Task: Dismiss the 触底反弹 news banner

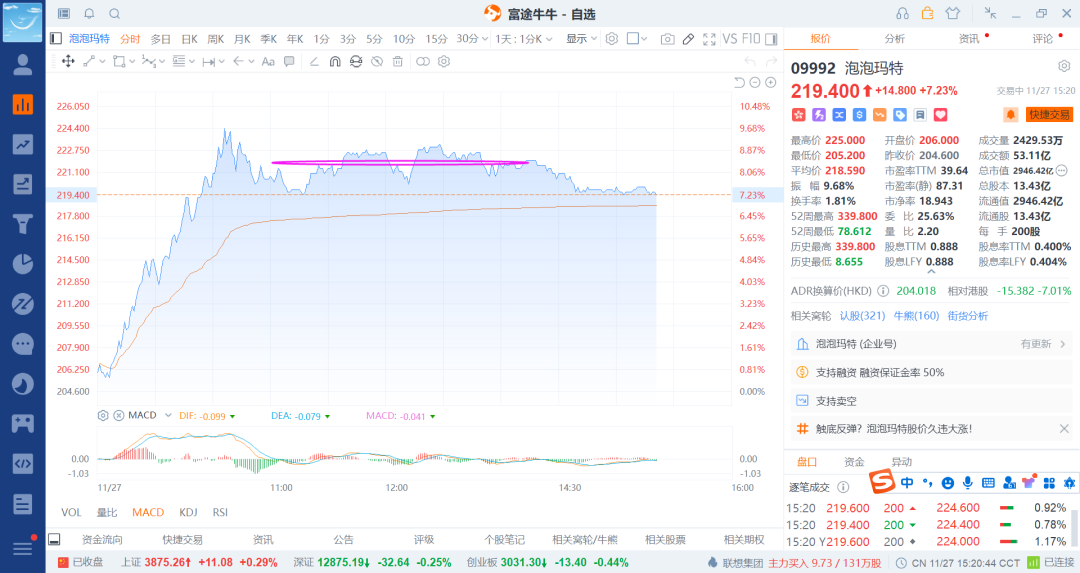Action: (x=1064, y=428)
